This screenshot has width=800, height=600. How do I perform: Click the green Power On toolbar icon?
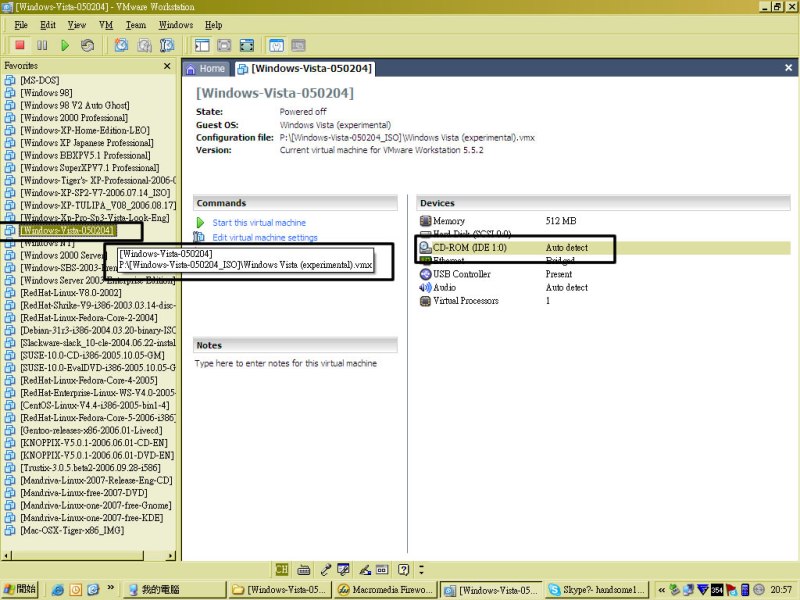click(x=65, y=45)
